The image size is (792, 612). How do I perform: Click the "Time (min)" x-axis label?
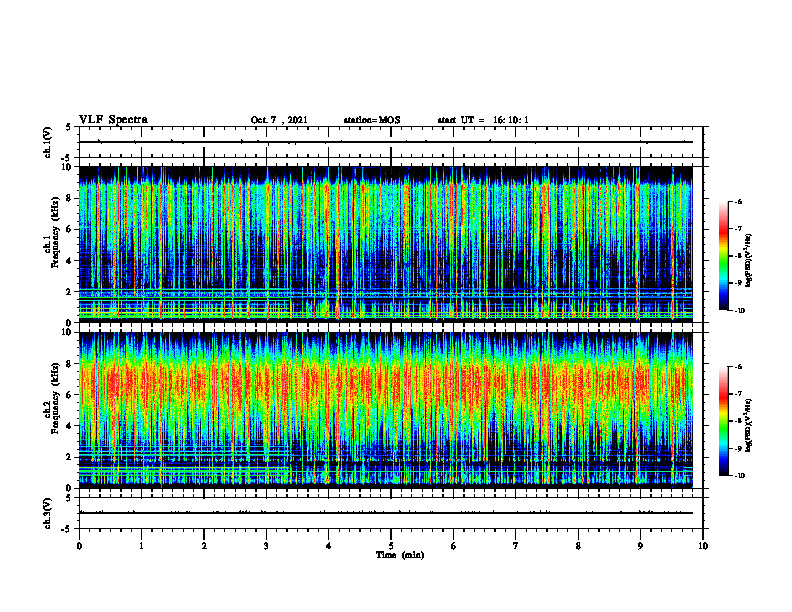tap(400, 555)
